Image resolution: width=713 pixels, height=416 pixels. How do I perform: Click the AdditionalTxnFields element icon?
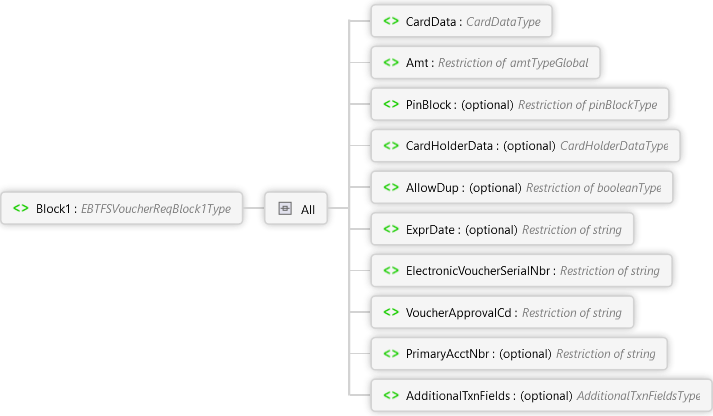pos(390,395)
